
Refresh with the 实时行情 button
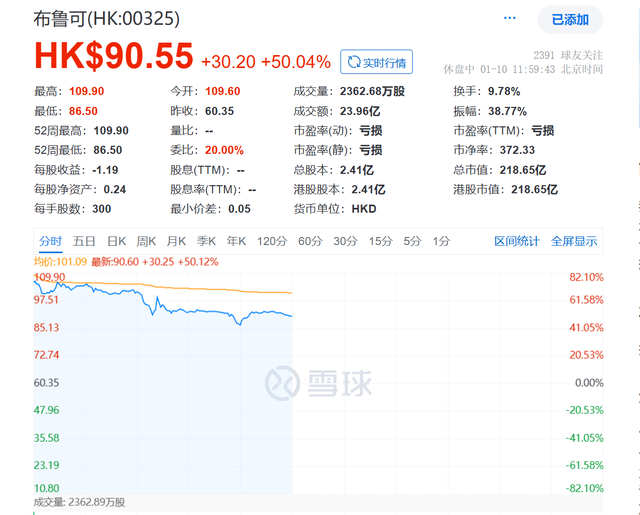(x=376, y=62)
